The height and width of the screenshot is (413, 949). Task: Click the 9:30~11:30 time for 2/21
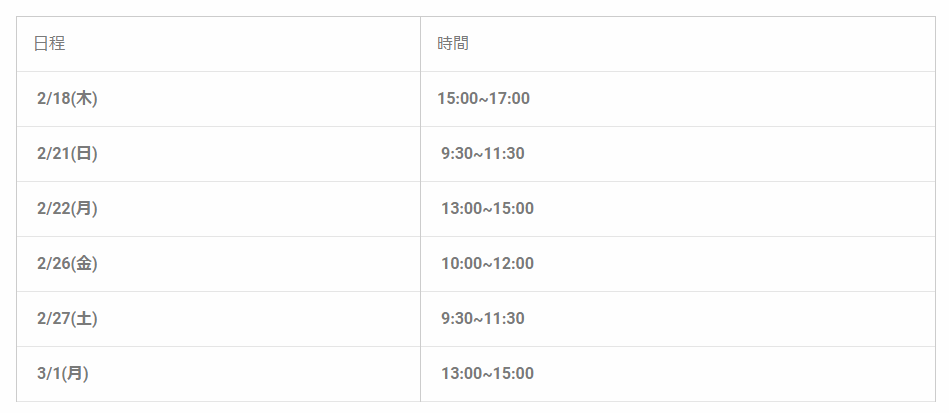click(x=483, y=154)
